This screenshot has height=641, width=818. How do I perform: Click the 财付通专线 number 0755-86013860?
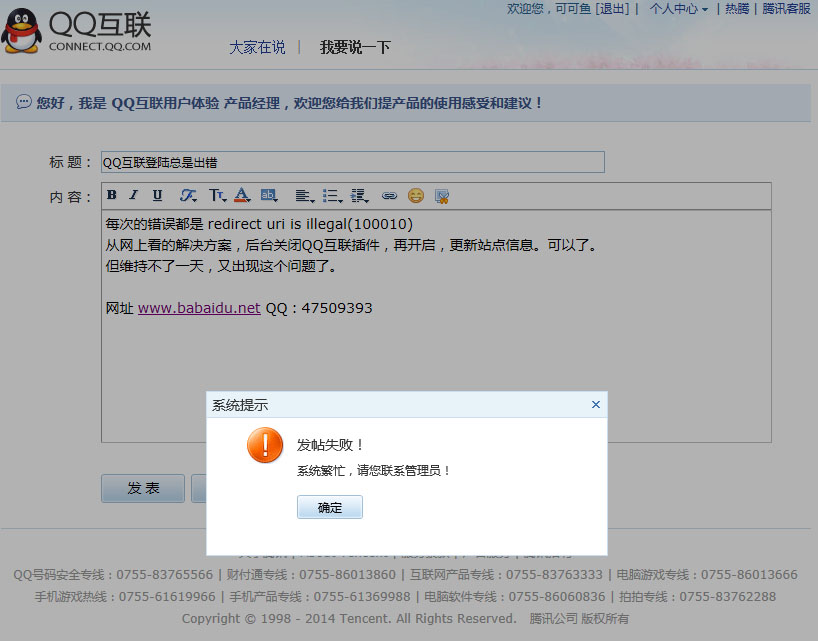coord(347,575)
